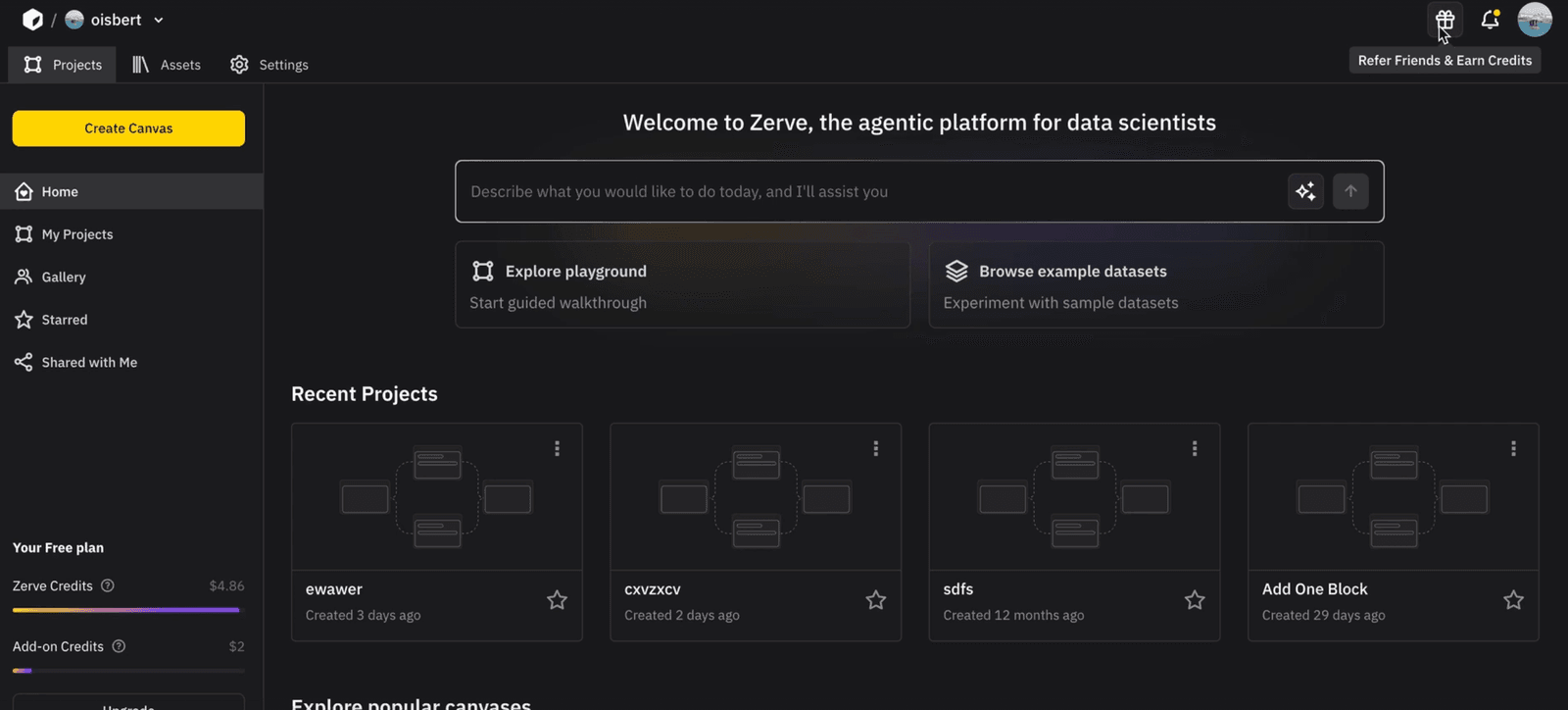Click 'Created 2 days ago' text

(682, 615)
